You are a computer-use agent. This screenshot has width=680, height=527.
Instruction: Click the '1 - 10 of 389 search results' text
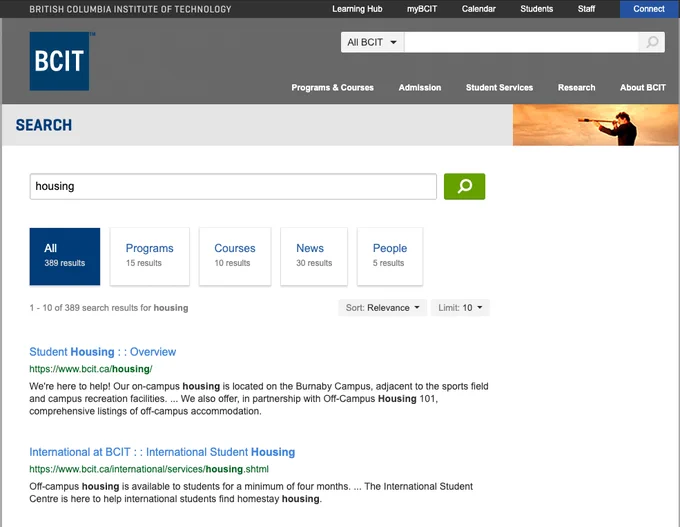[109, 308]
